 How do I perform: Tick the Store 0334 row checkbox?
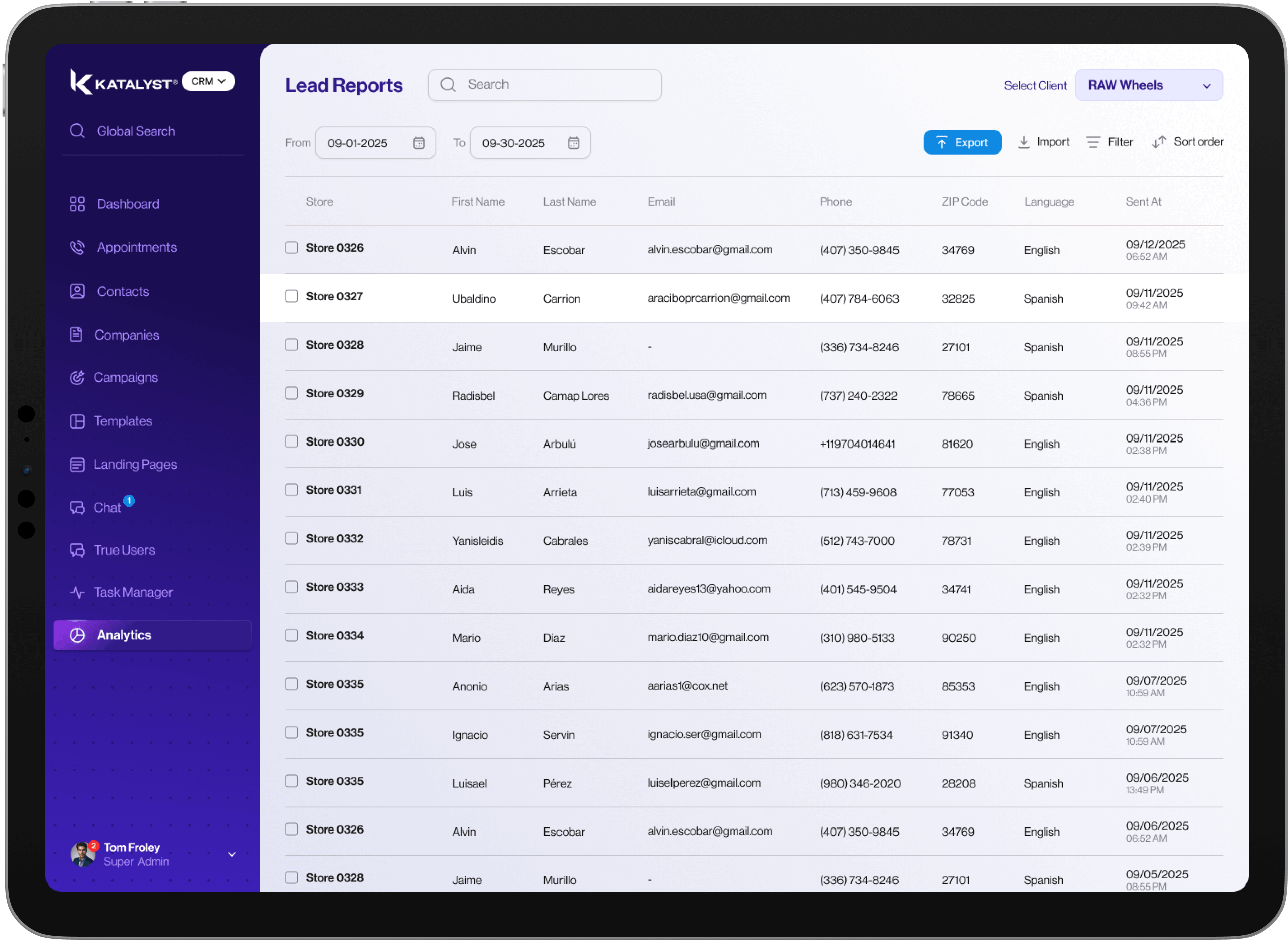pos(291,636)
